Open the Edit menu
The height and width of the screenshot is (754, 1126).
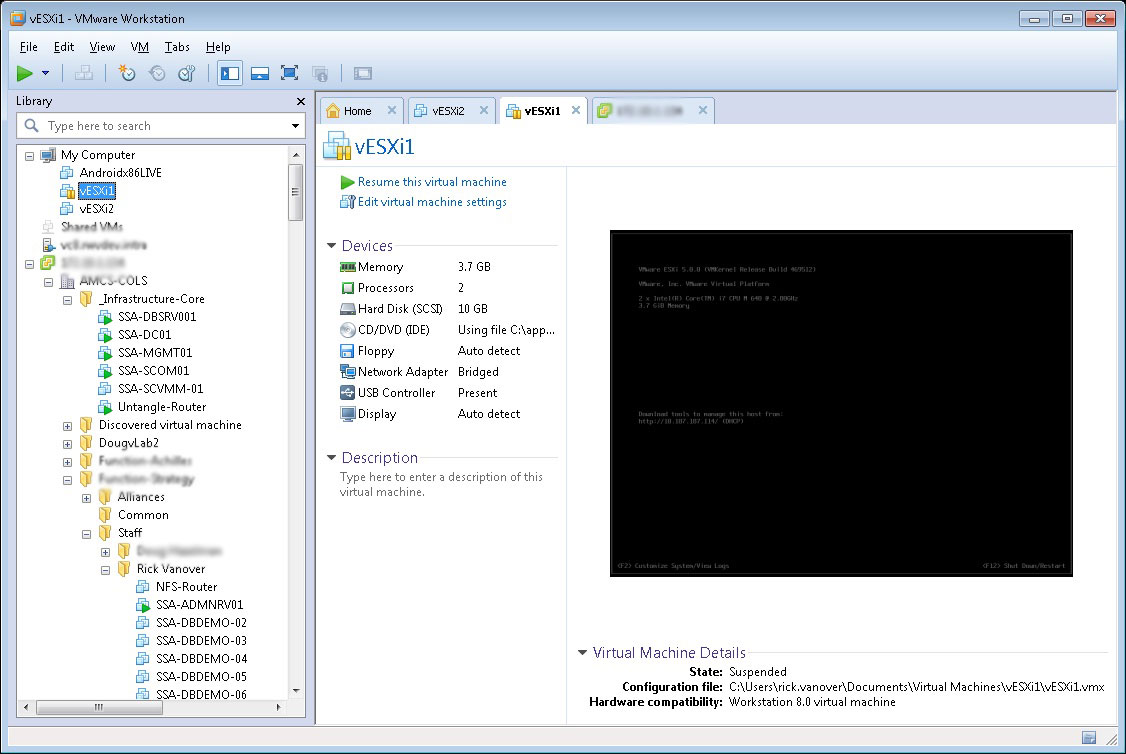64,47
